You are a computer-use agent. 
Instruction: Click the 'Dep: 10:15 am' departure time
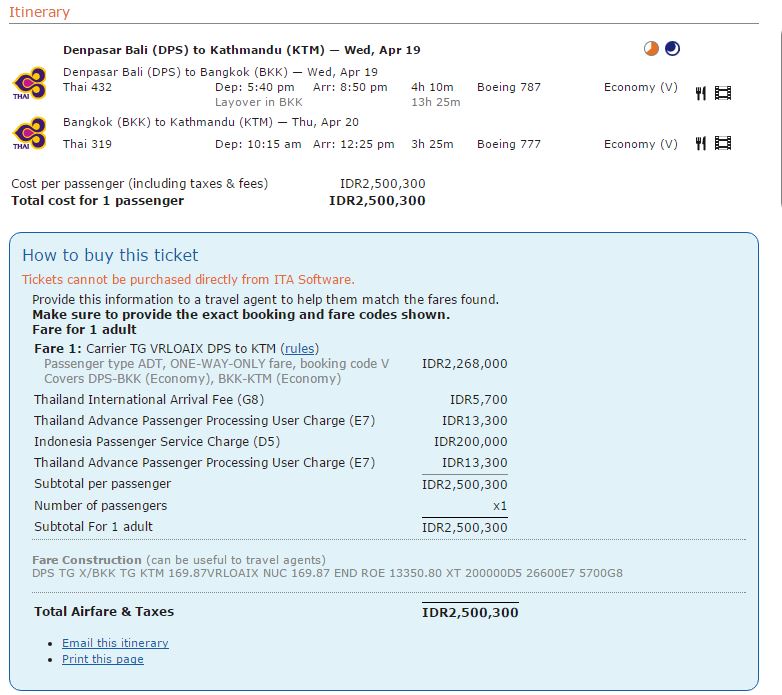258,144
